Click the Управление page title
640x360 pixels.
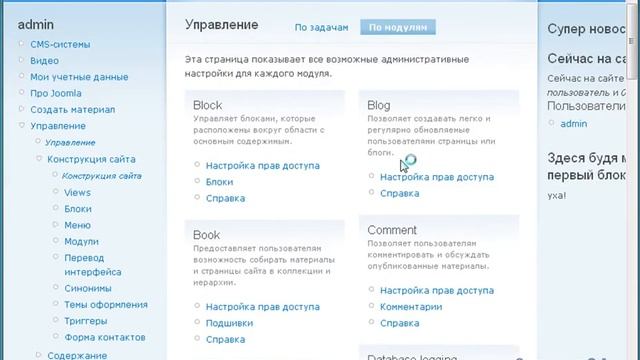222,25
